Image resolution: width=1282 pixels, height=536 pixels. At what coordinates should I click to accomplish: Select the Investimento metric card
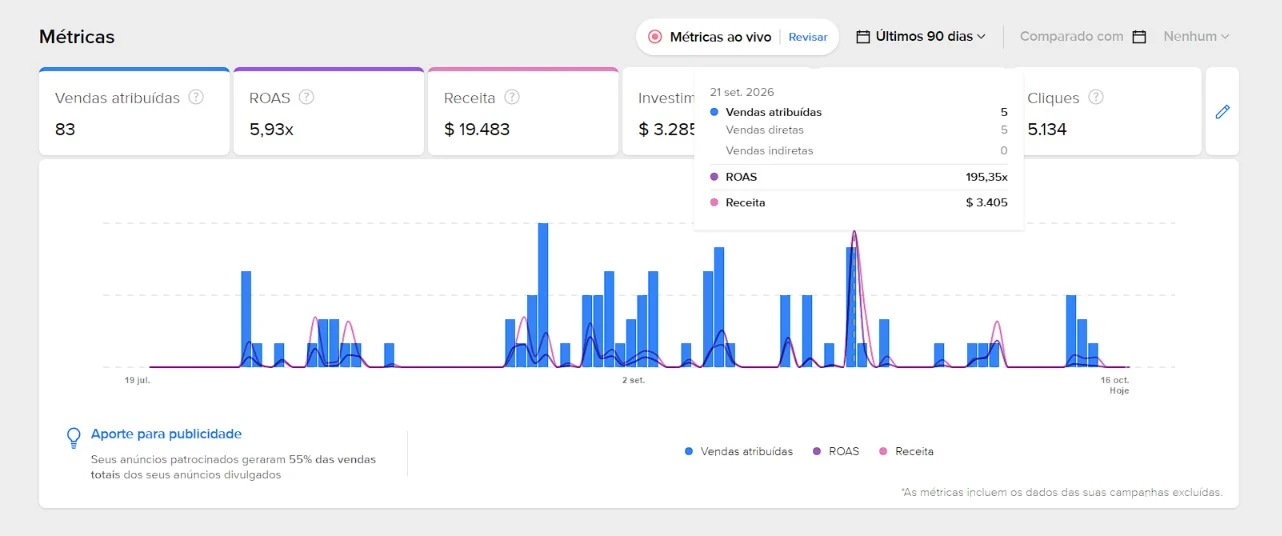658,111
